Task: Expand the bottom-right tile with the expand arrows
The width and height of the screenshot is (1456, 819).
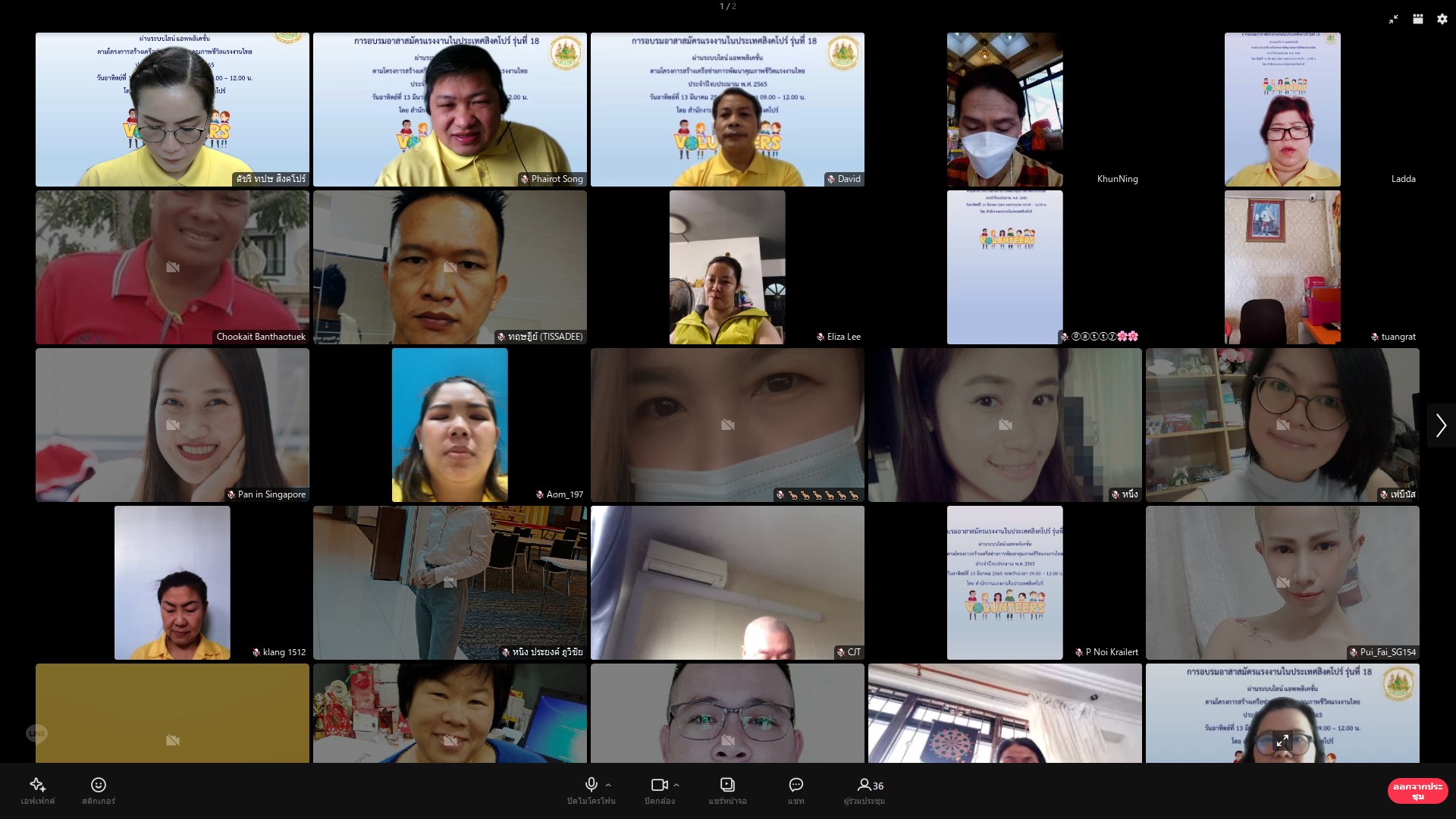Action: pos(1282,741)
